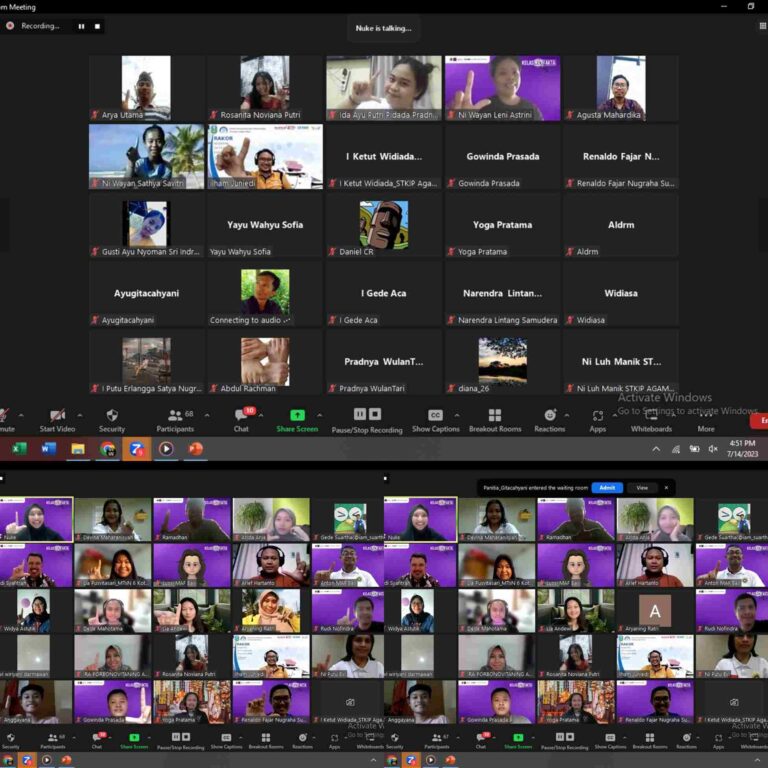Image resolution: width=768 pixels, height=768 pixels.
Task: Expand caret beside Reactions in top meeting
Action: click(x=567, y=415)
